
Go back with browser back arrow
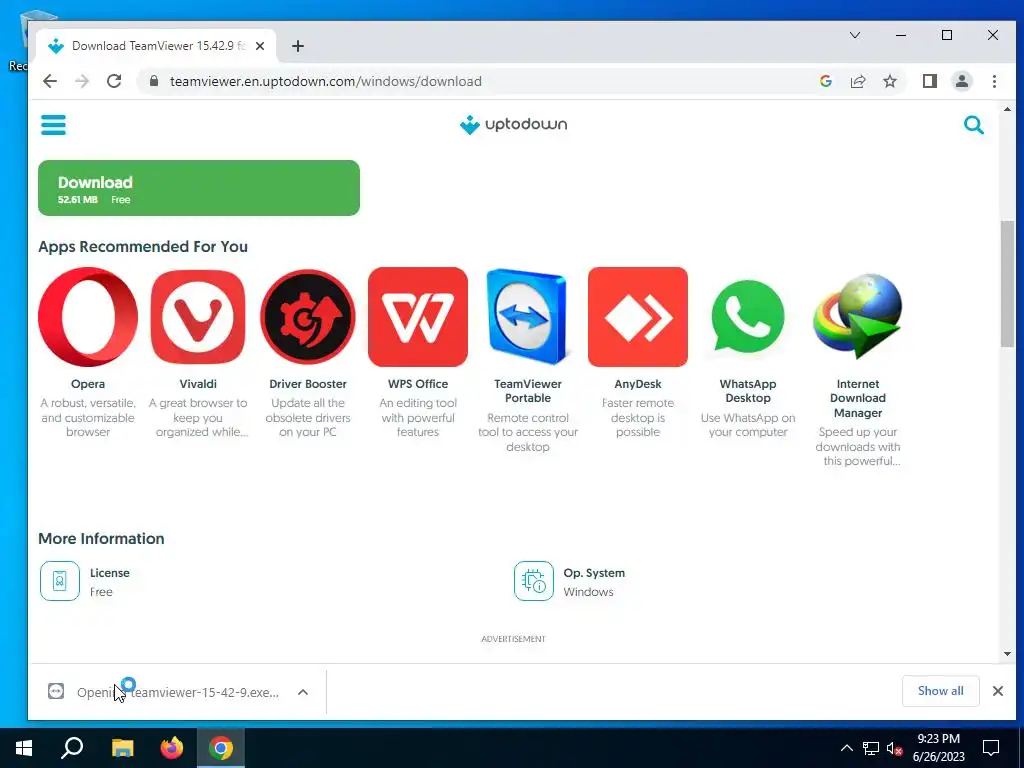coord(50,81)
